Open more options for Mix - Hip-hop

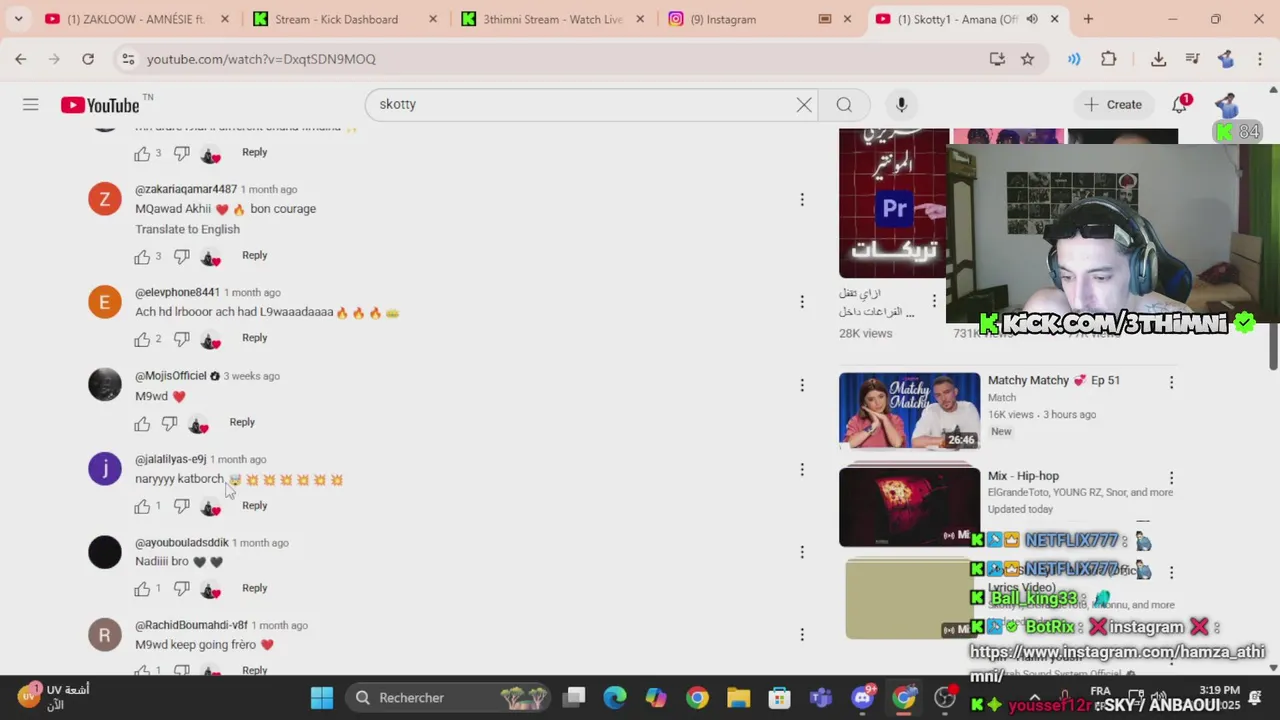tap(1171, 478)
